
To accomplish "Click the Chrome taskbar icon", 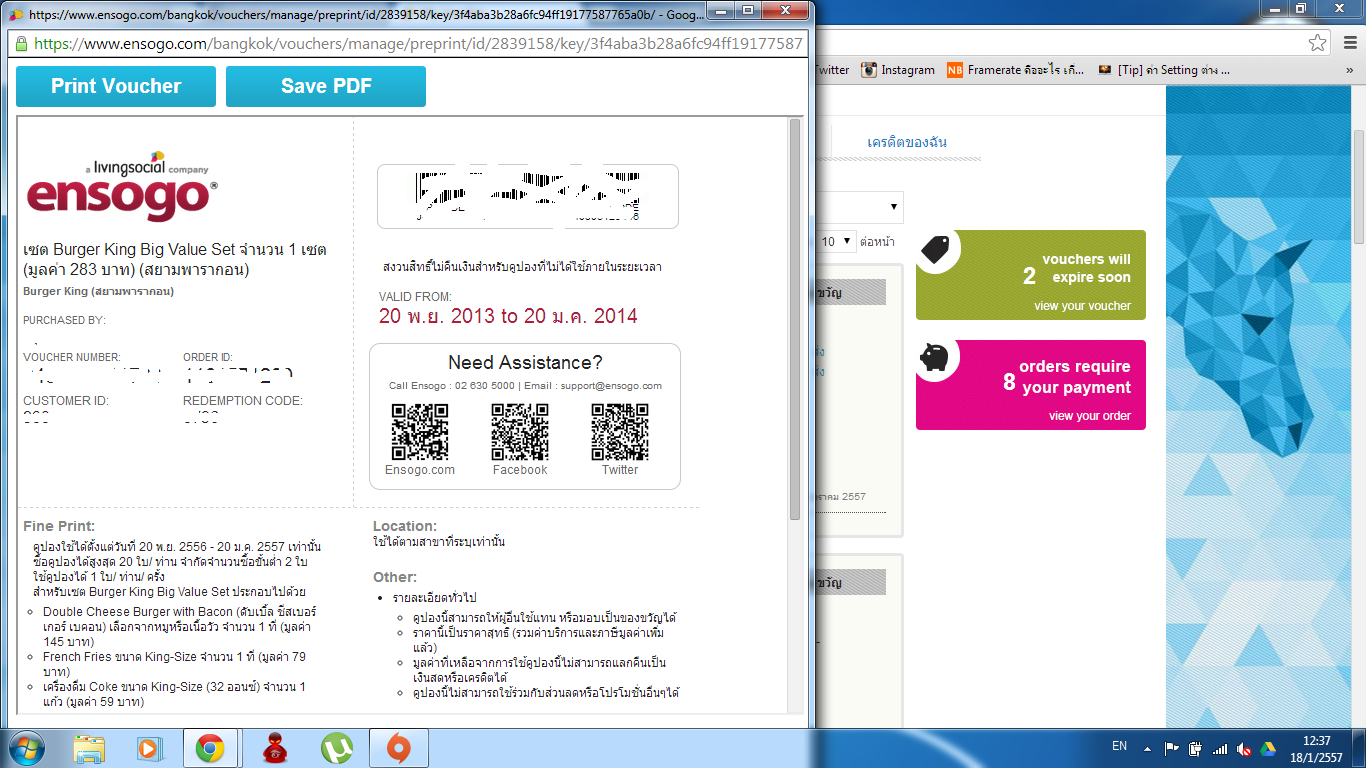I will click(210, 748).
